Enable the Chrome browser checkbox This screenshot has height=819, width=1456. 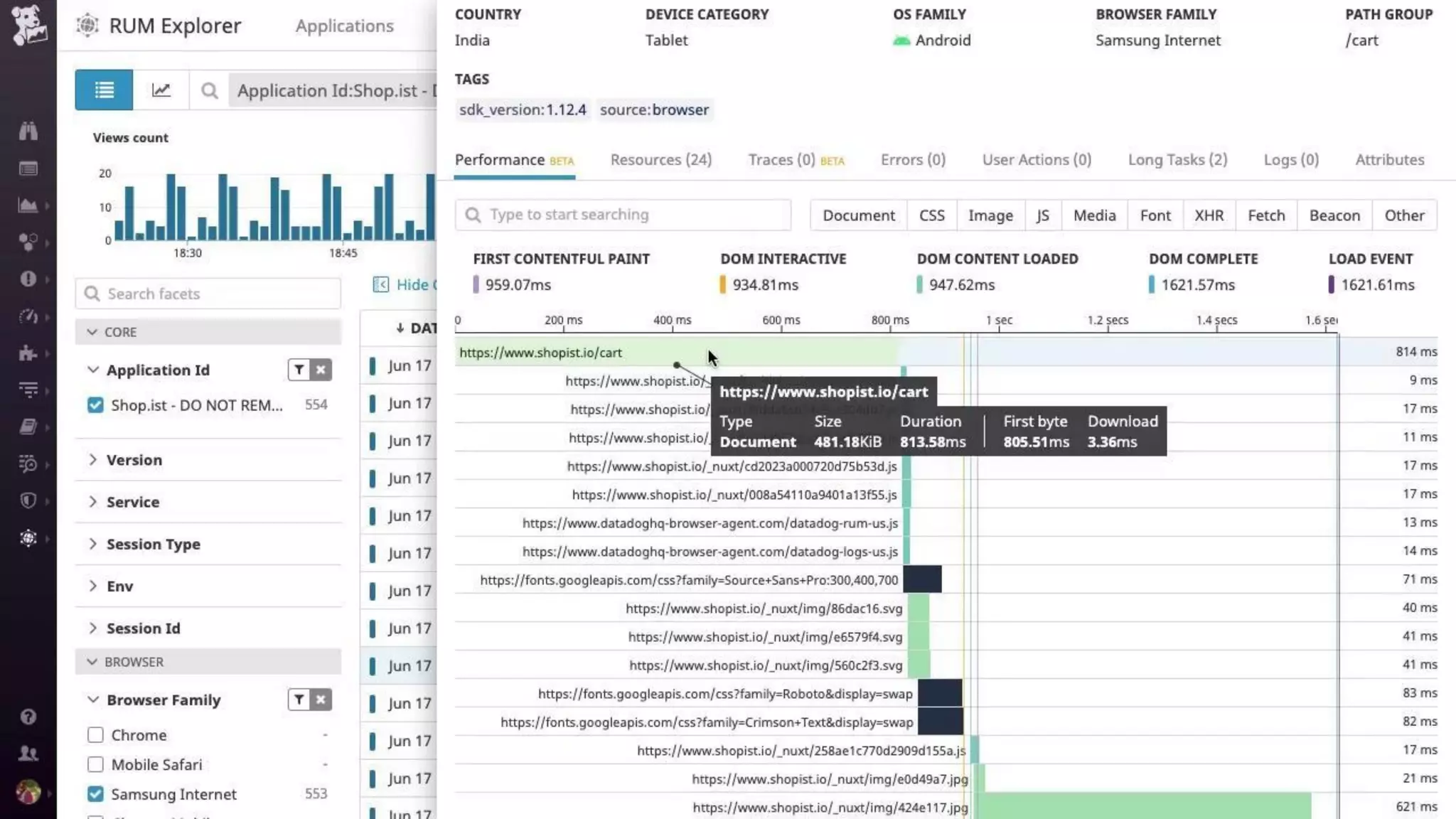[x=95, y=735]
